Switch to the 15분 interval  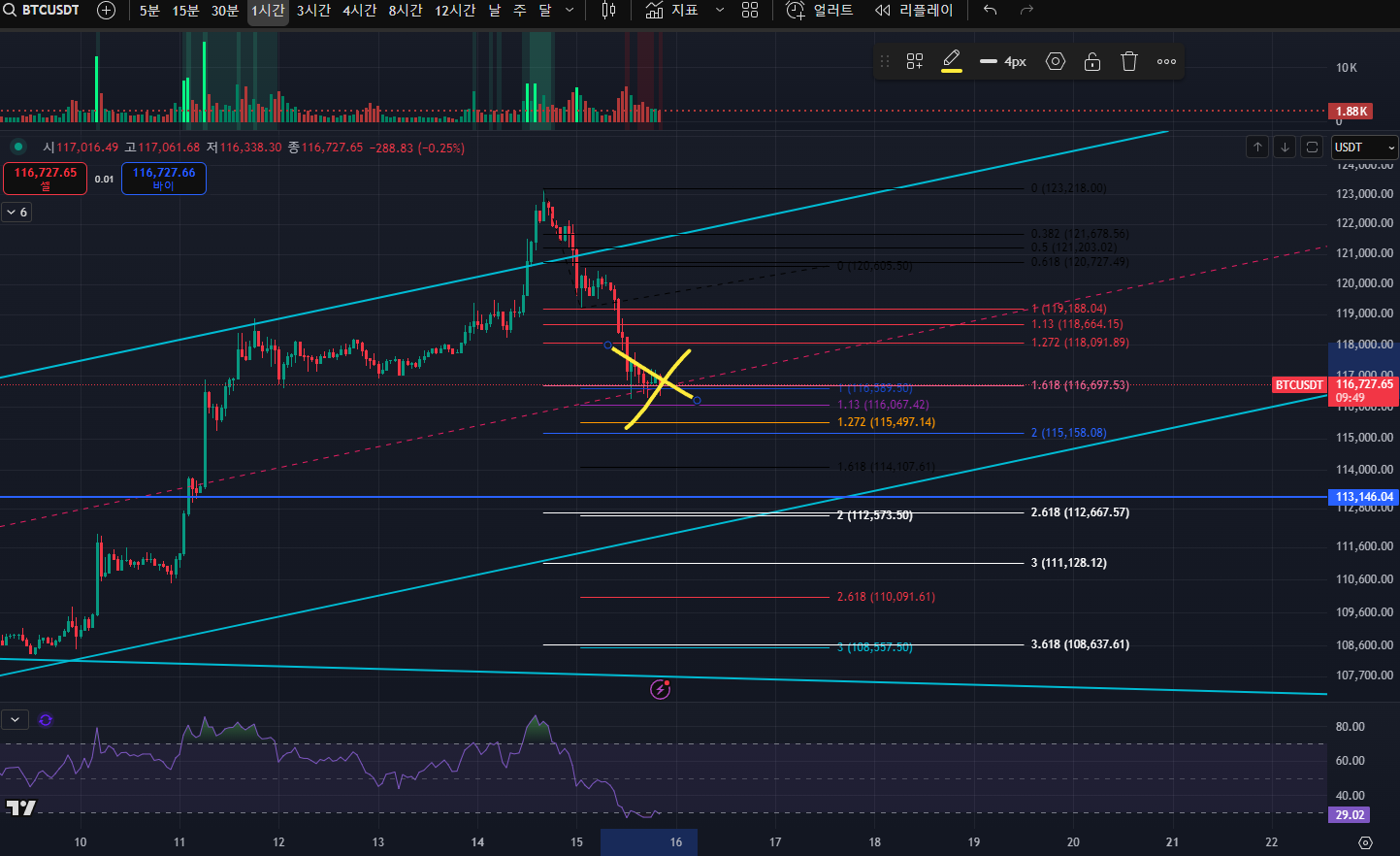click(x=185, y=10)
